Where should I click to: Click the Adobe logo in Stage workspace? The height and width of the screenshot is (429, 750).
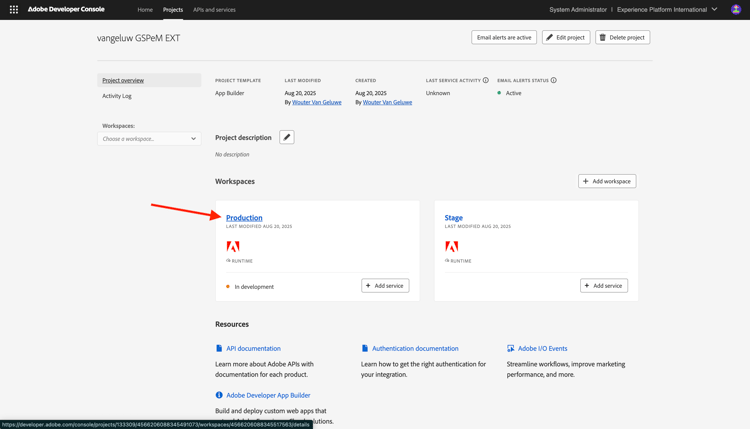point(452,246)
